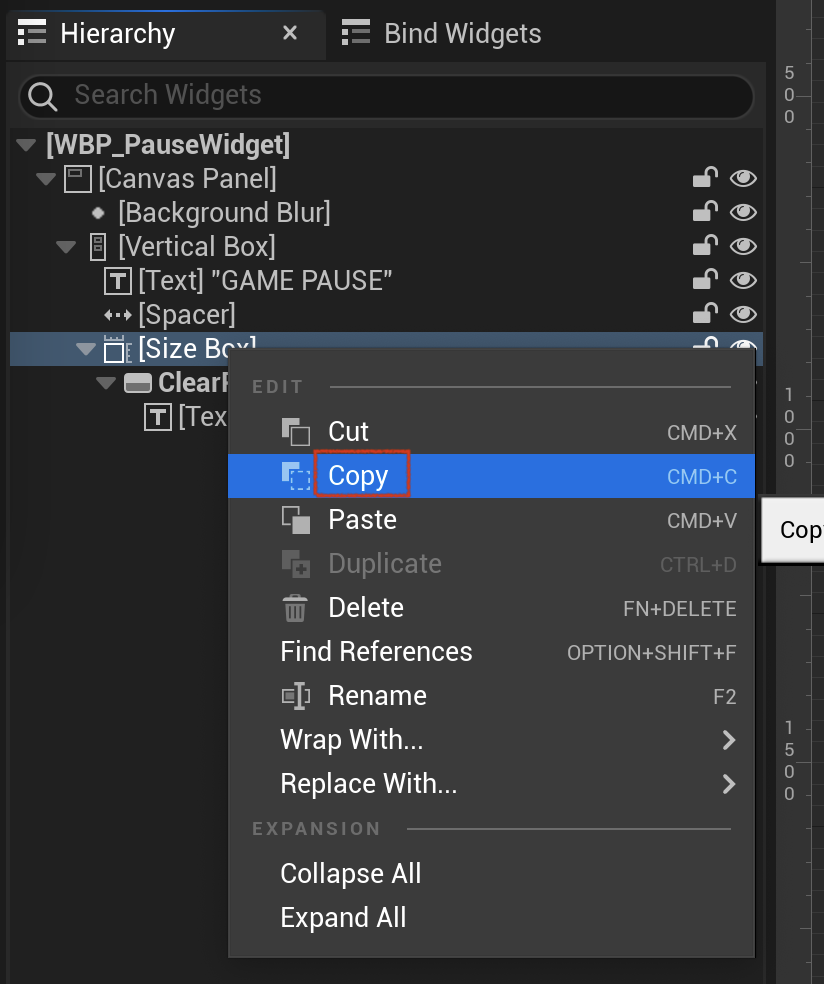Click the Size Box widget icon

(117, 349)
